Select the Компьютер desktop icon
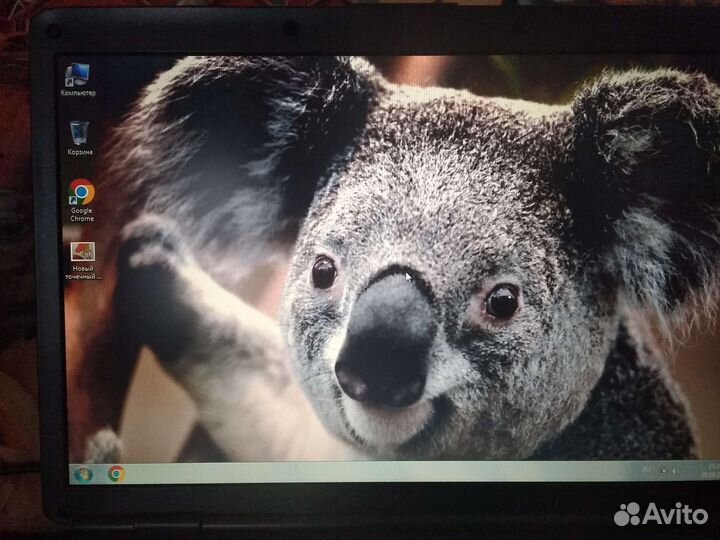The image size is (720, 540). 76,75
